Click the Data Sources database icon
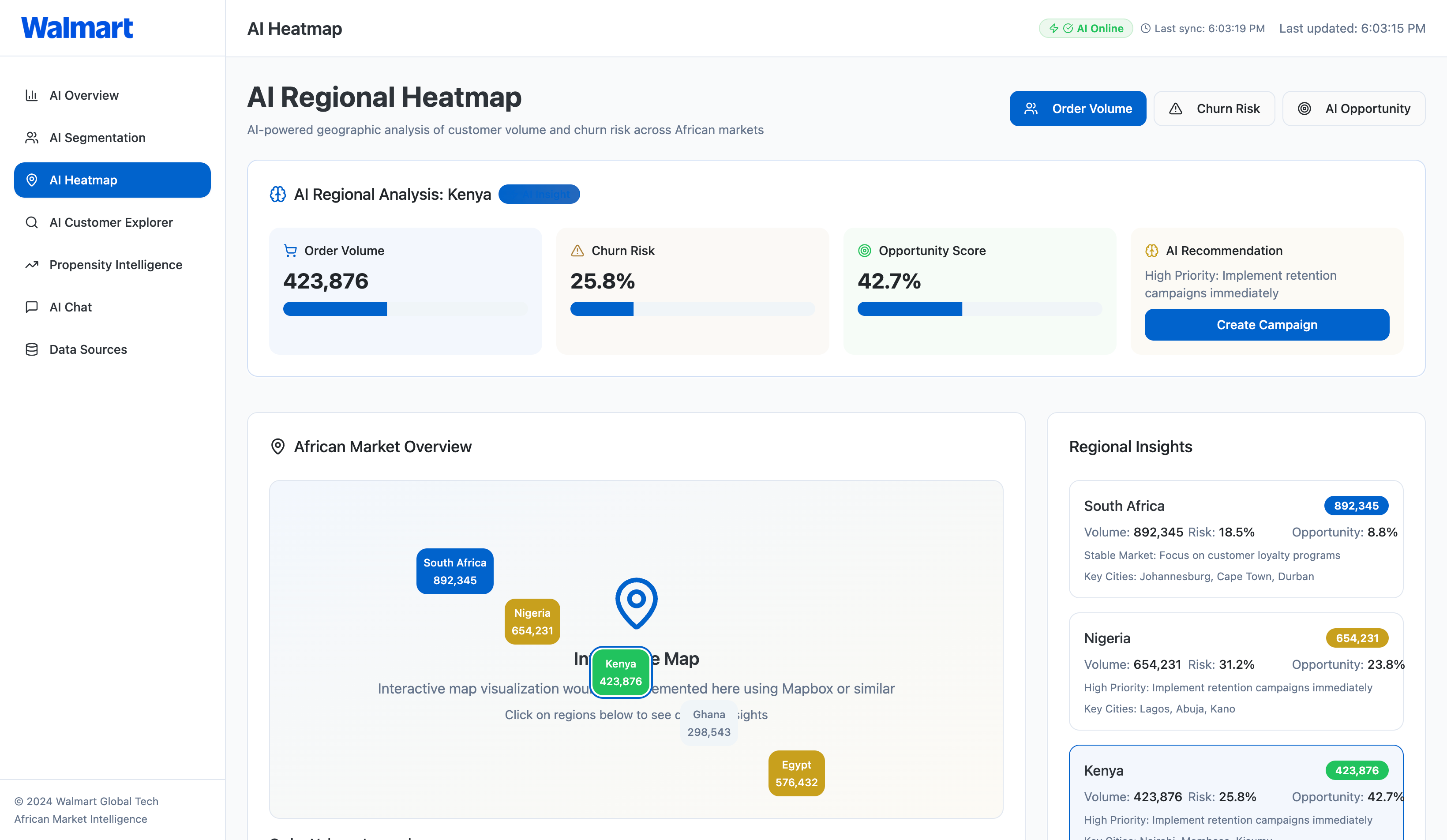Viewport: 1447px width, 840px height. coord(32,350)
